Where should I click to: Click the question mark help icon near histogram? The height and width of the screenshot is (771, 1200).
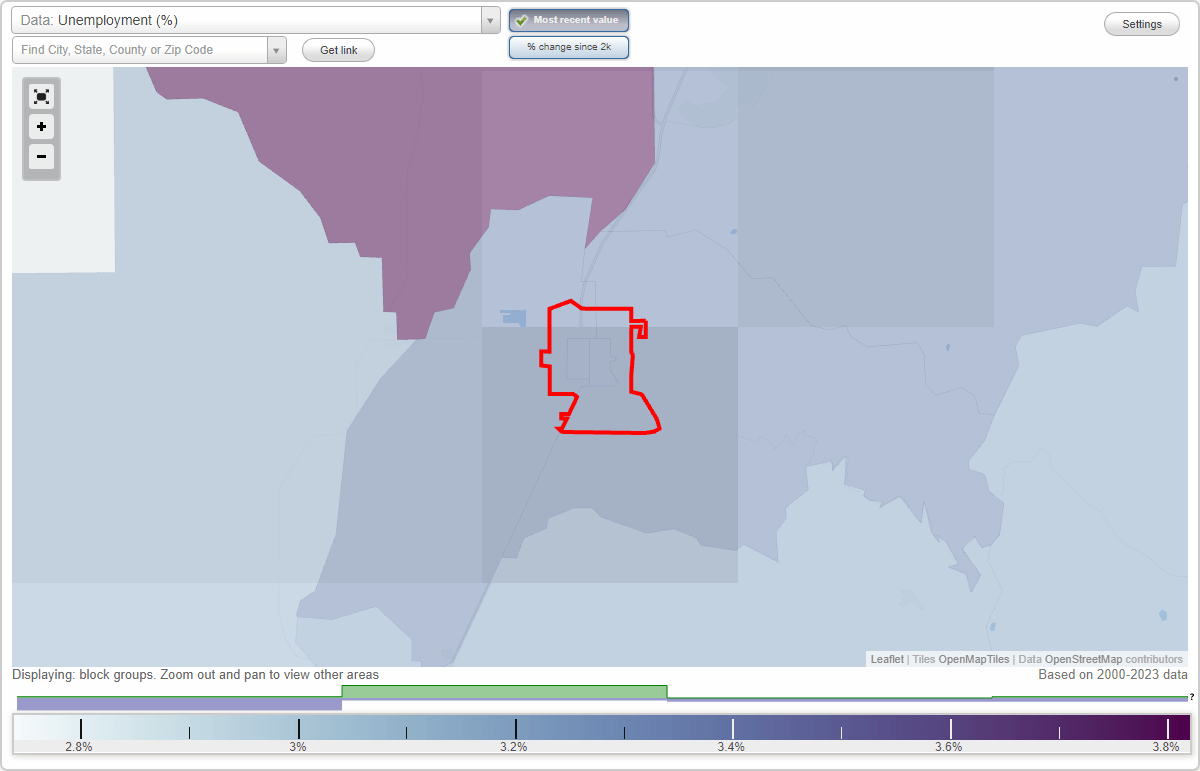(1191, 696)
